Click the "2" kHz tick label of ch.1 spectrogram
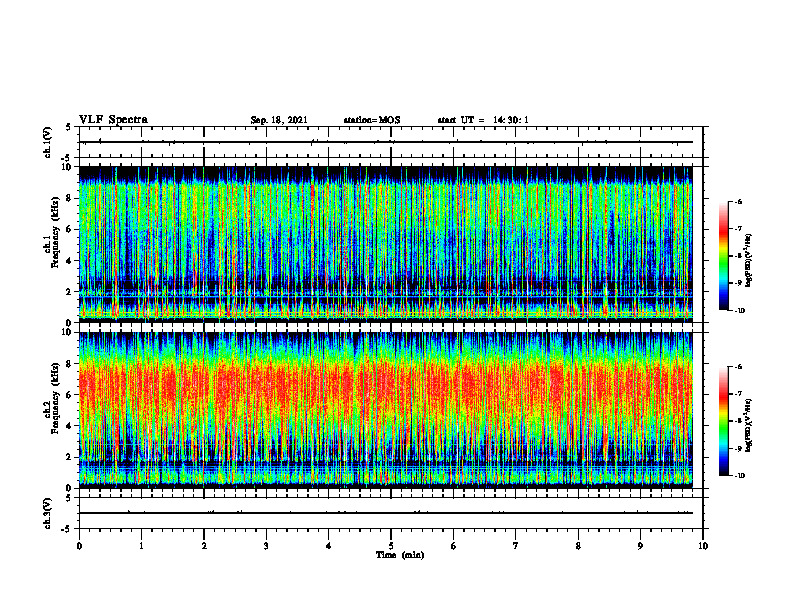 [70, 292]
